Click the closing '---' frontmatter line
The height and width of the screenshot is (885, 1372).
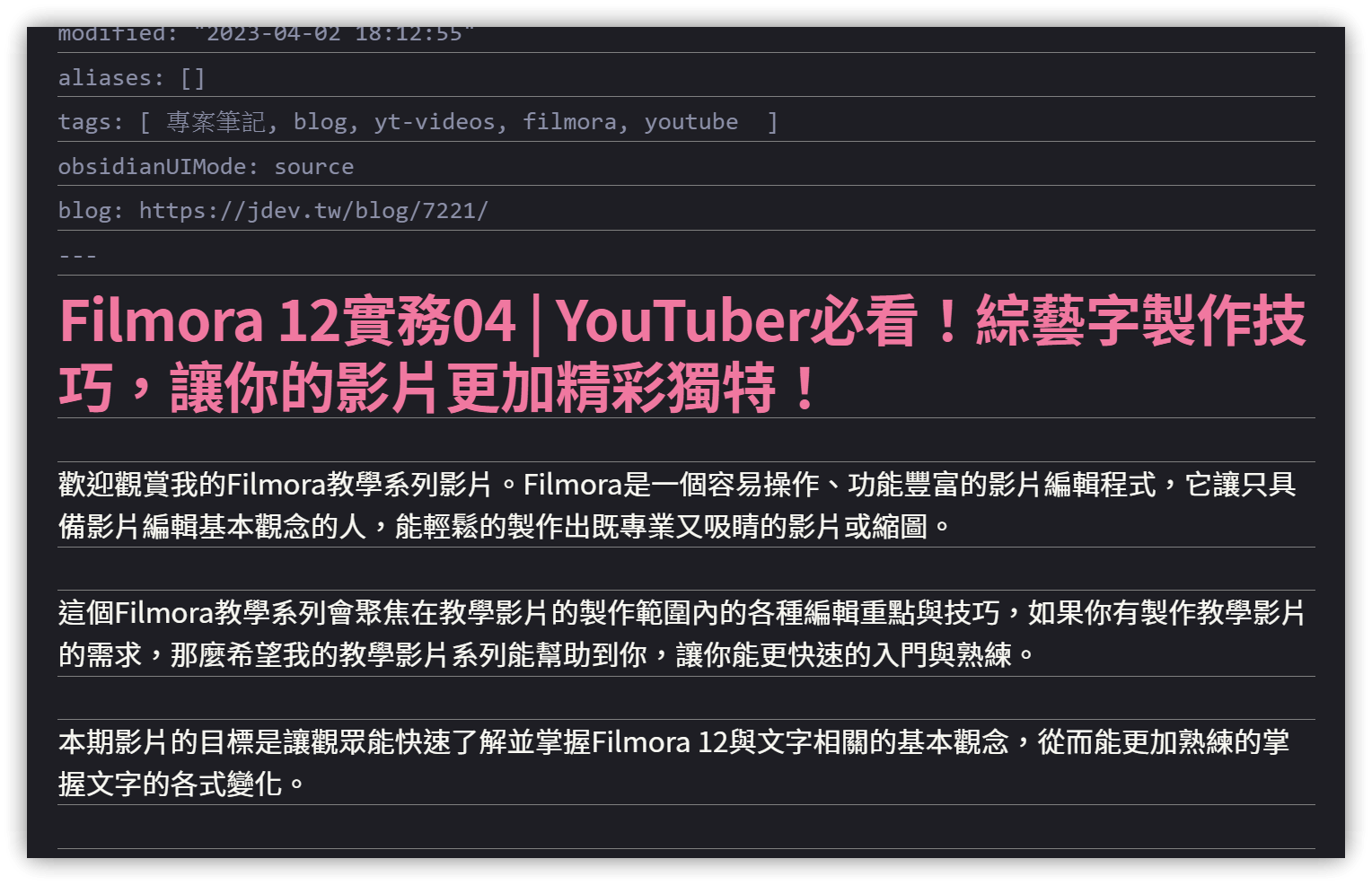coord(77,256)
